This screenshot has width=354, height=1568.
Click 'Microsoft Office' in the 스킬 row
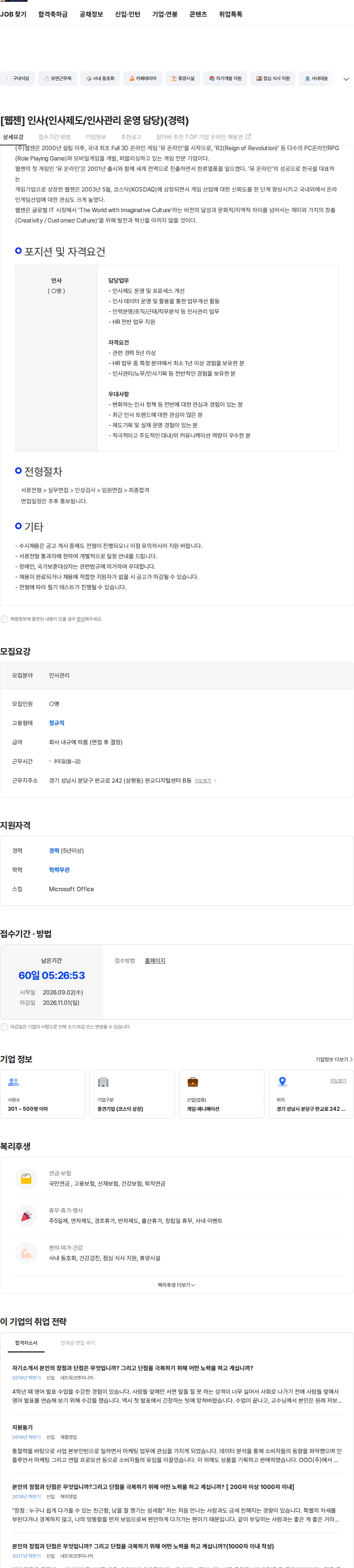[x=72, y=889]
